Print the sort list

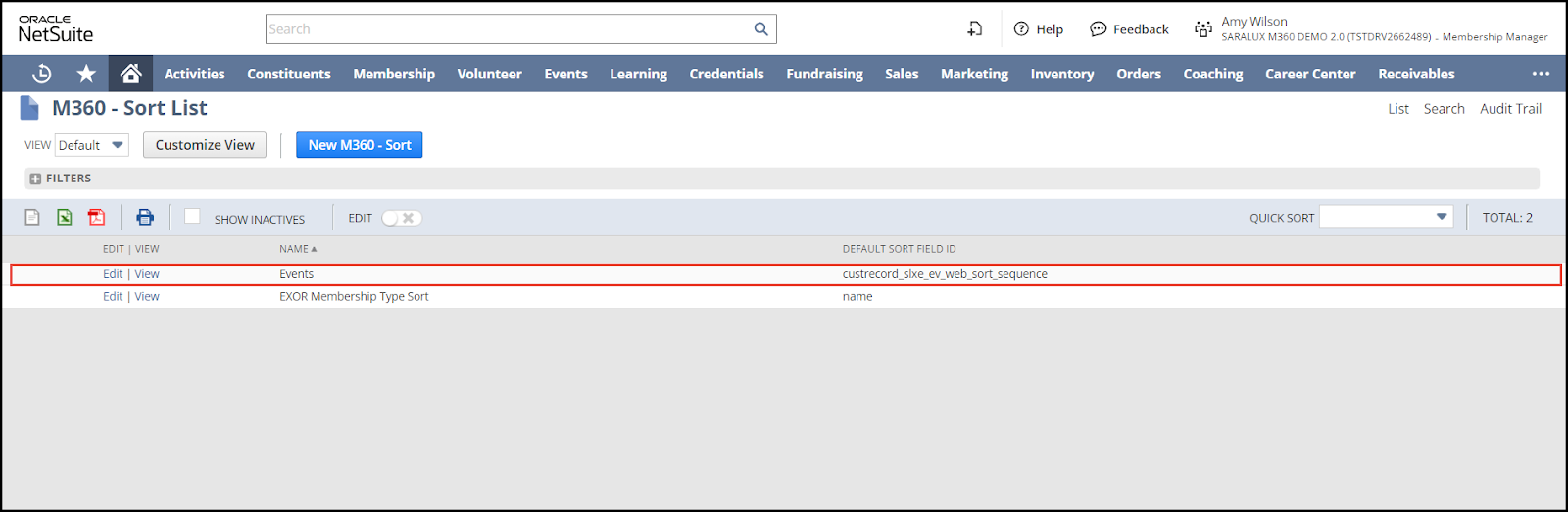click(x=145, y=218)
